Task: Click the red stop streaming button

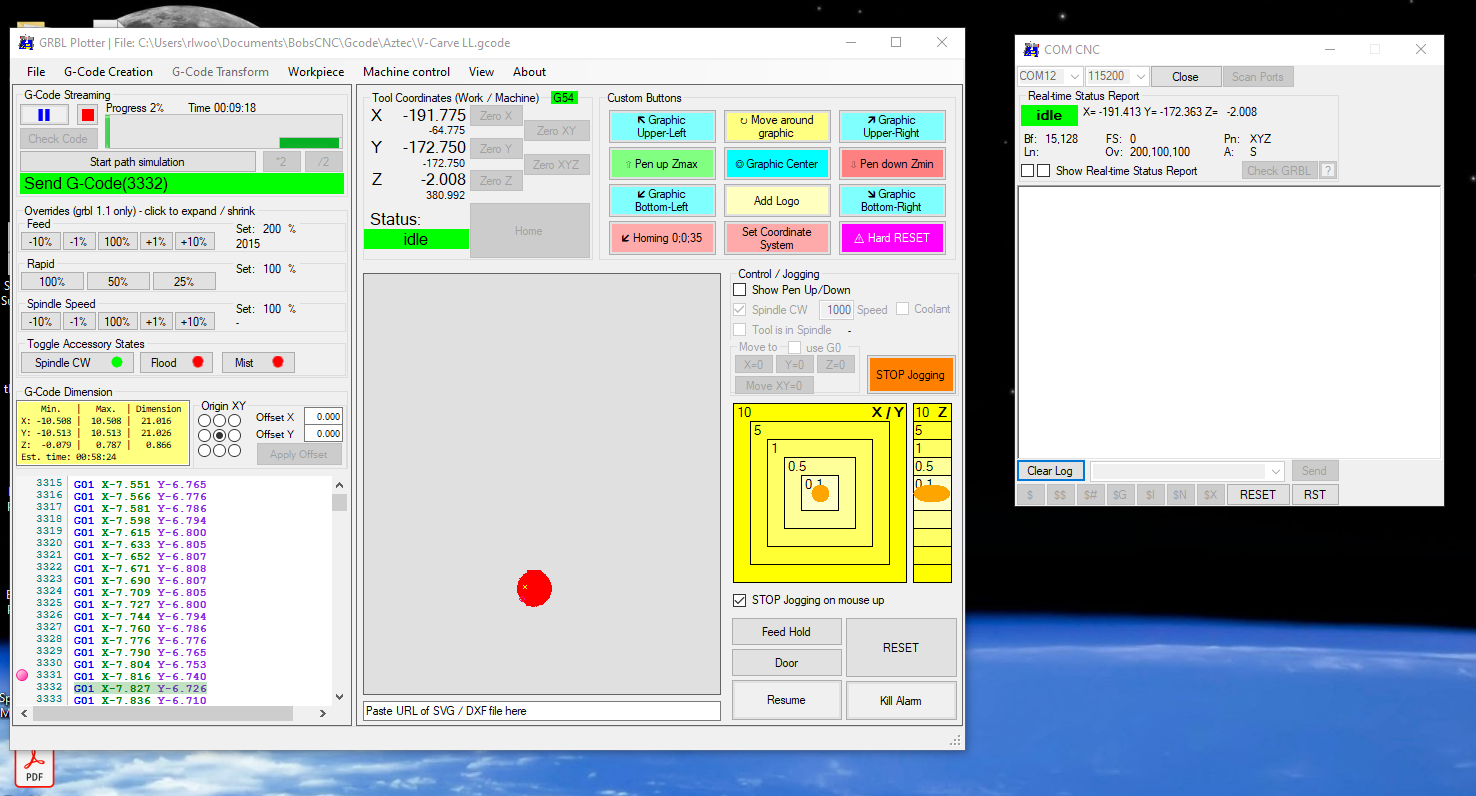Action: pos(87,115)
